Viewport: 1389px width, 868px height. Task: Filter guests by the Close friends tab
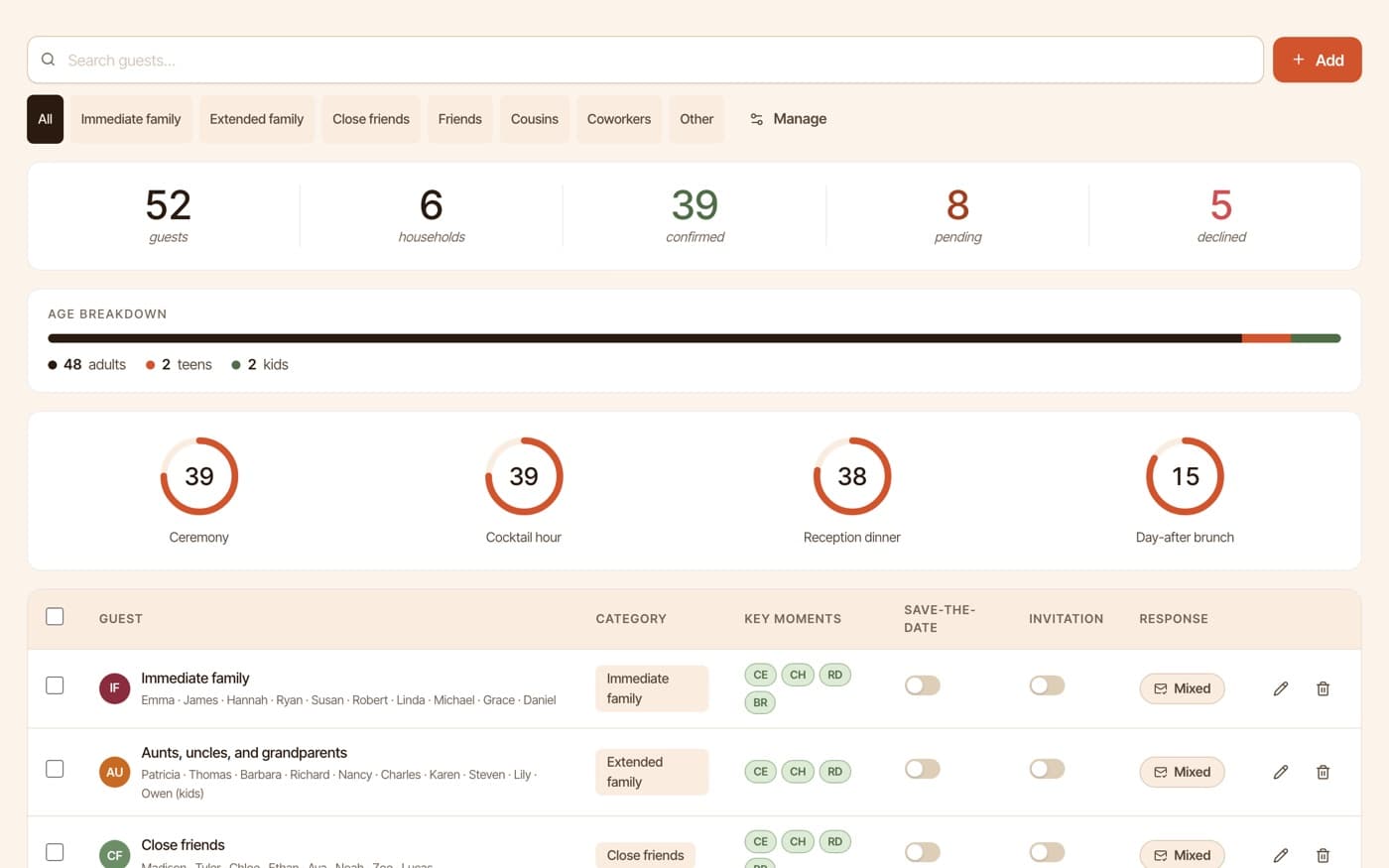pos(371,119)
